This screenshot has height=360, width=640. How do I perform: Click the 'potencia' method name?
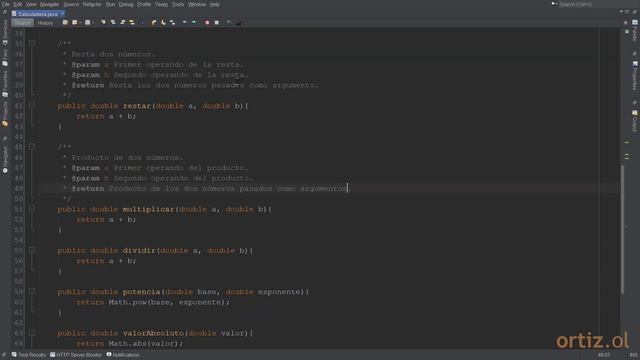[x=142, y=291]
